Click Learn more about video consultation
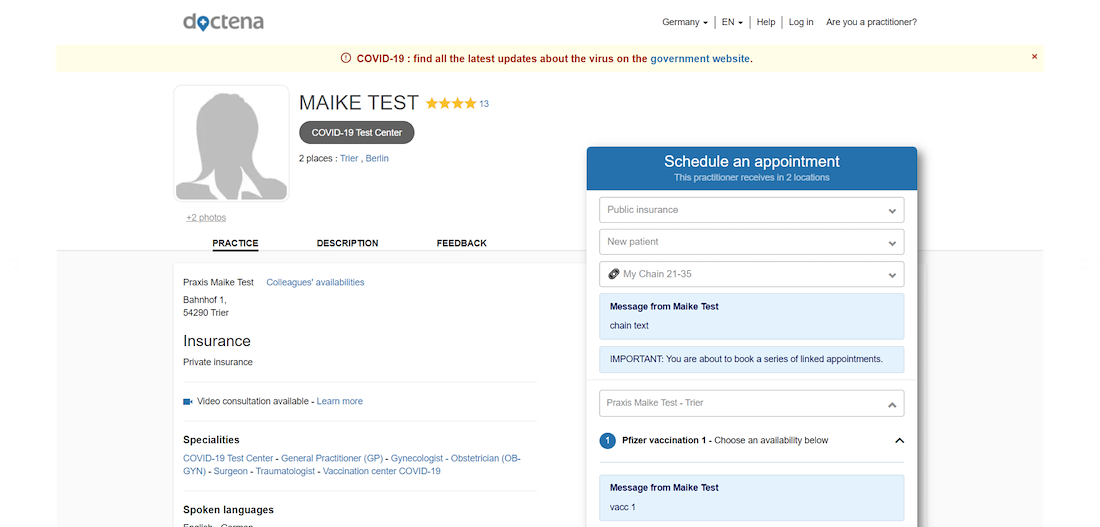The width and height of the screenshot is (1100, 527). point(340,401)
